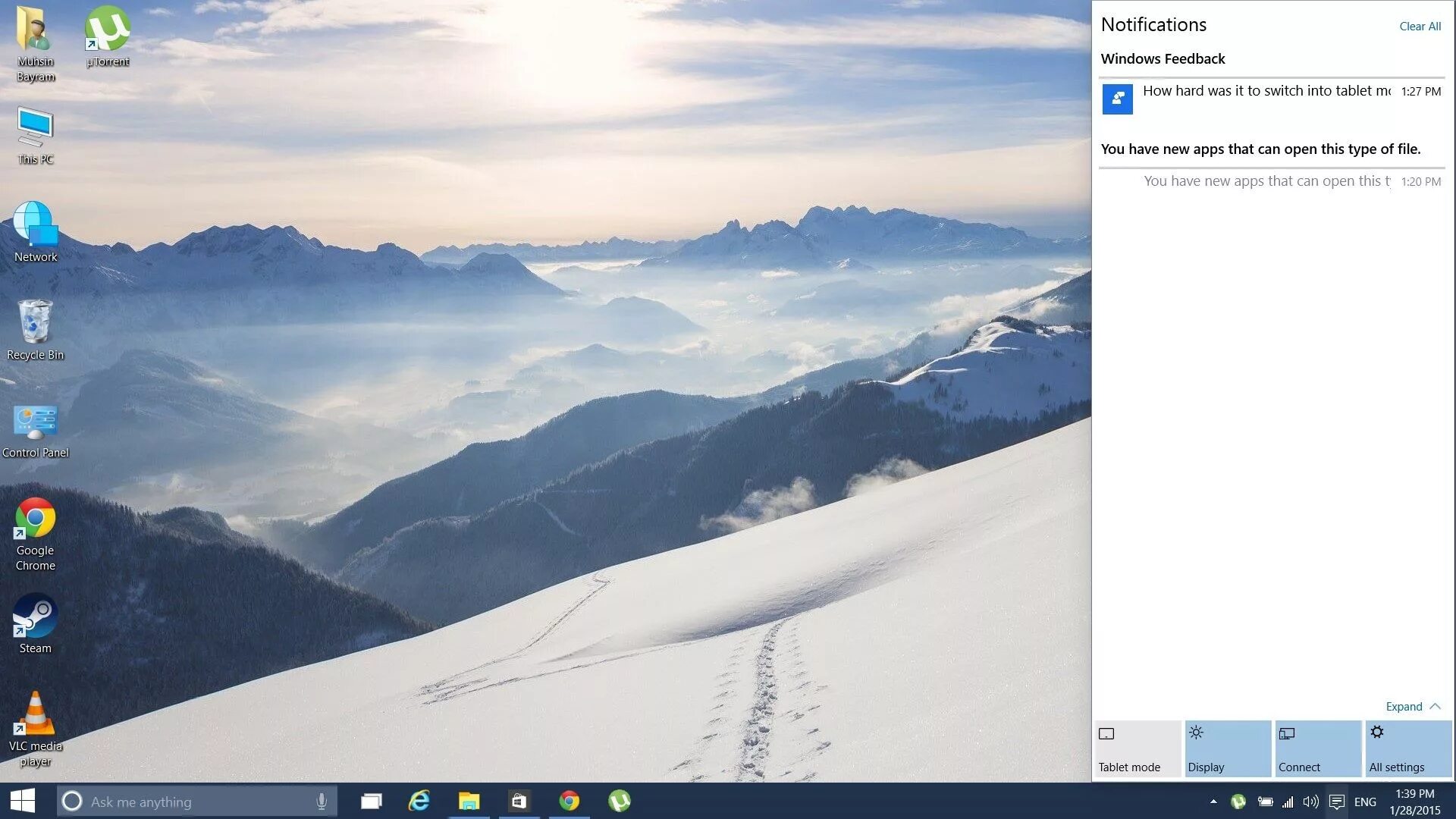Click the Internet Explorer taskbar icon
This screenshot has height=819, width=1456.
419,802
